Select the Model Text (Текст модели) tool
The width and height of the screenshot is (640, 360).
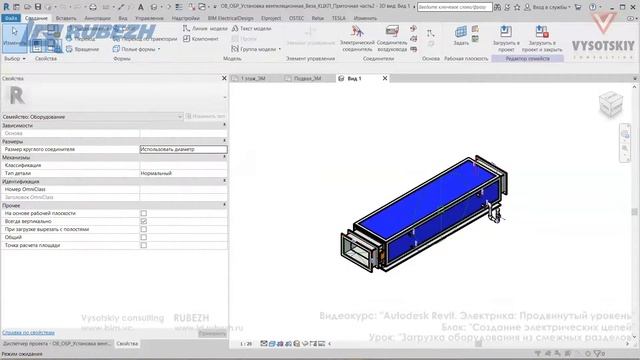251,29
